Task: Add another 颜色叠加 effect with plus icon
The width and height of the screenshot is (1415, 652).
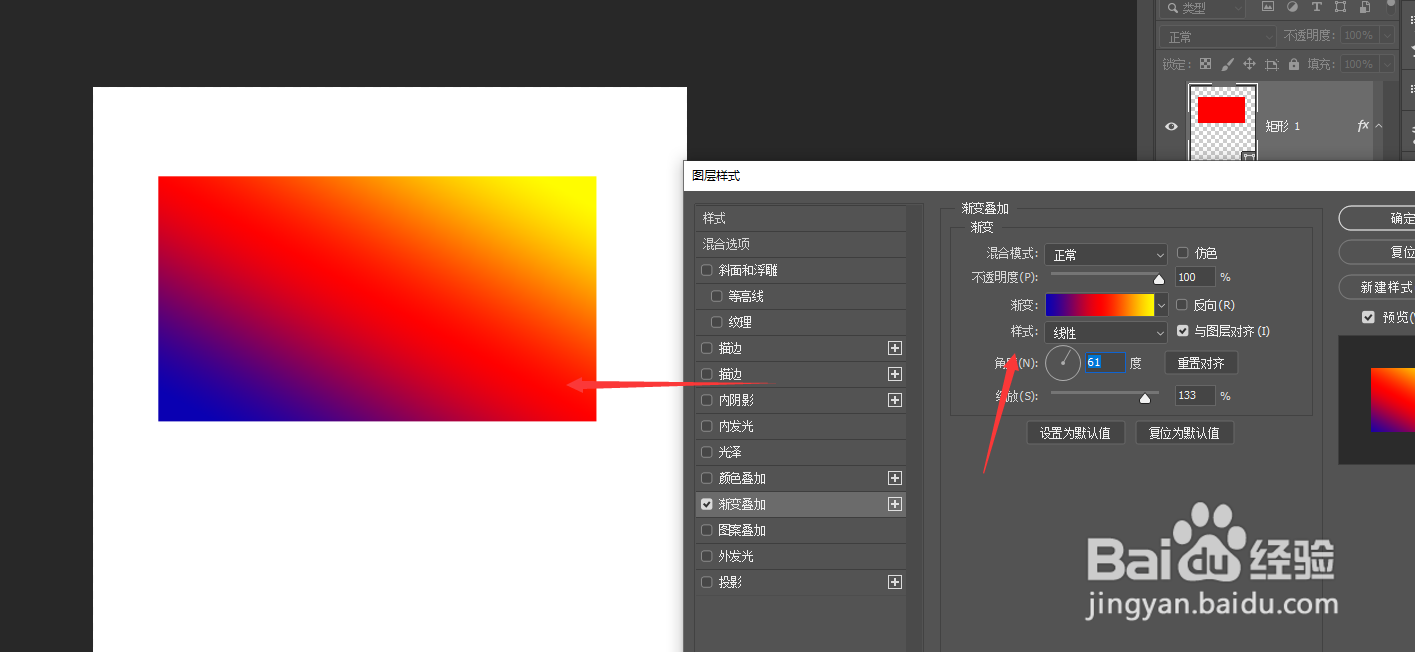Action: click(895, 478)
